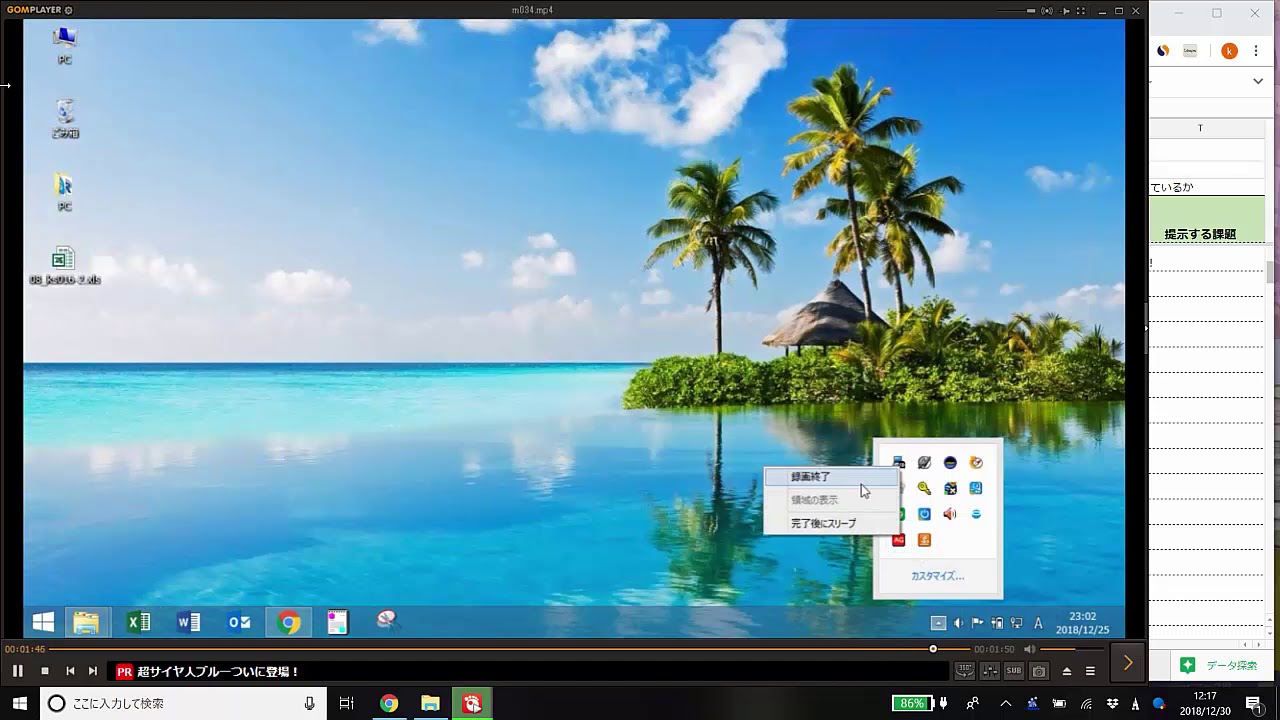This screenshot has width=1280, height=720.
Task: Click the video seek bar timeline
Action: pos(500,649)
